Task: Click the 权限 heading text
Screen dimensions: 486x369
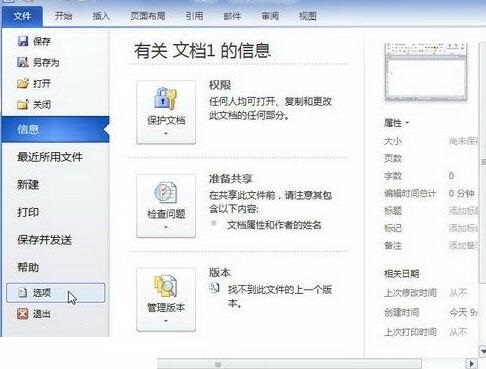Action: click(220, 85)
